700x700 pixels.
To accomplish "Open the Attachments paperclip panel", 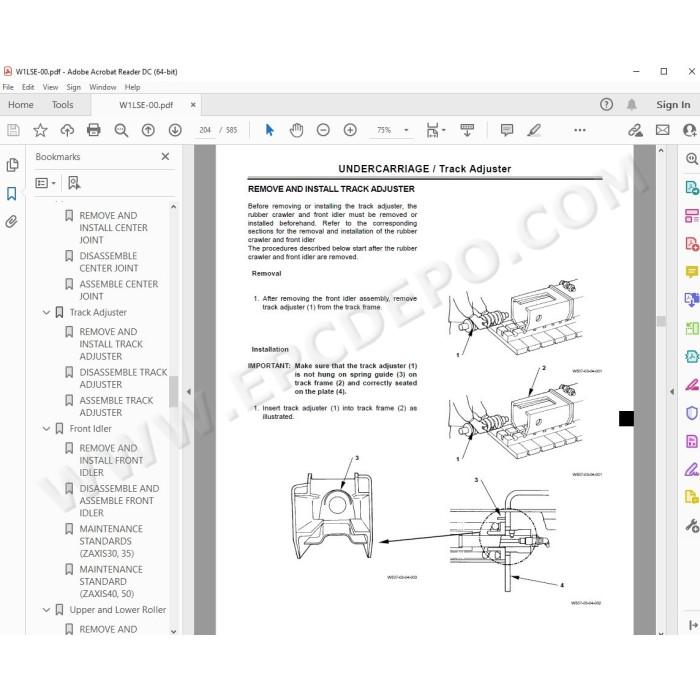I will pyautogui.click(x=12, y=221).
